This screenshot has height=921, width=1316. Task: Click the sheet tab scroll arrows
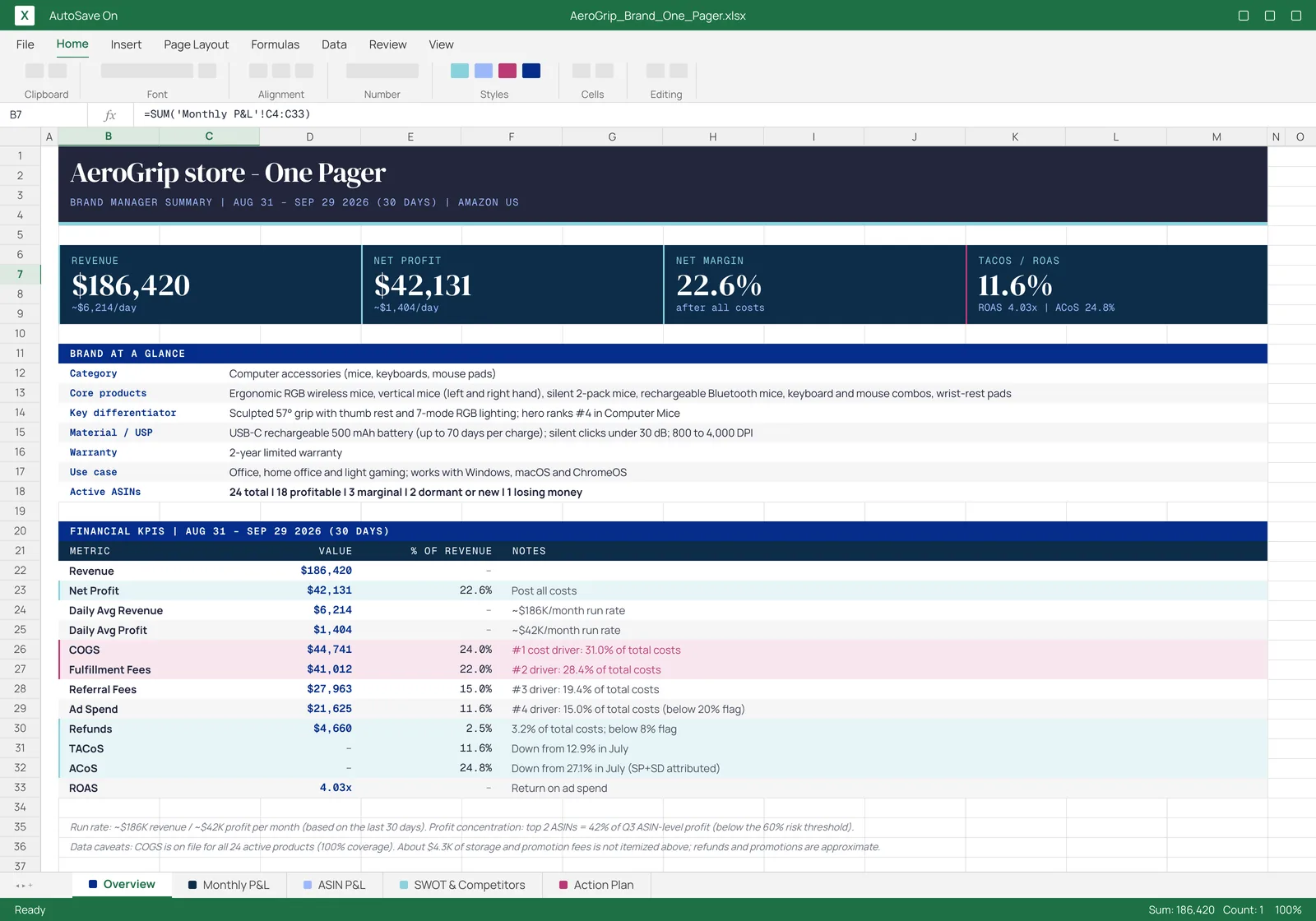click(x=25, y=886)
